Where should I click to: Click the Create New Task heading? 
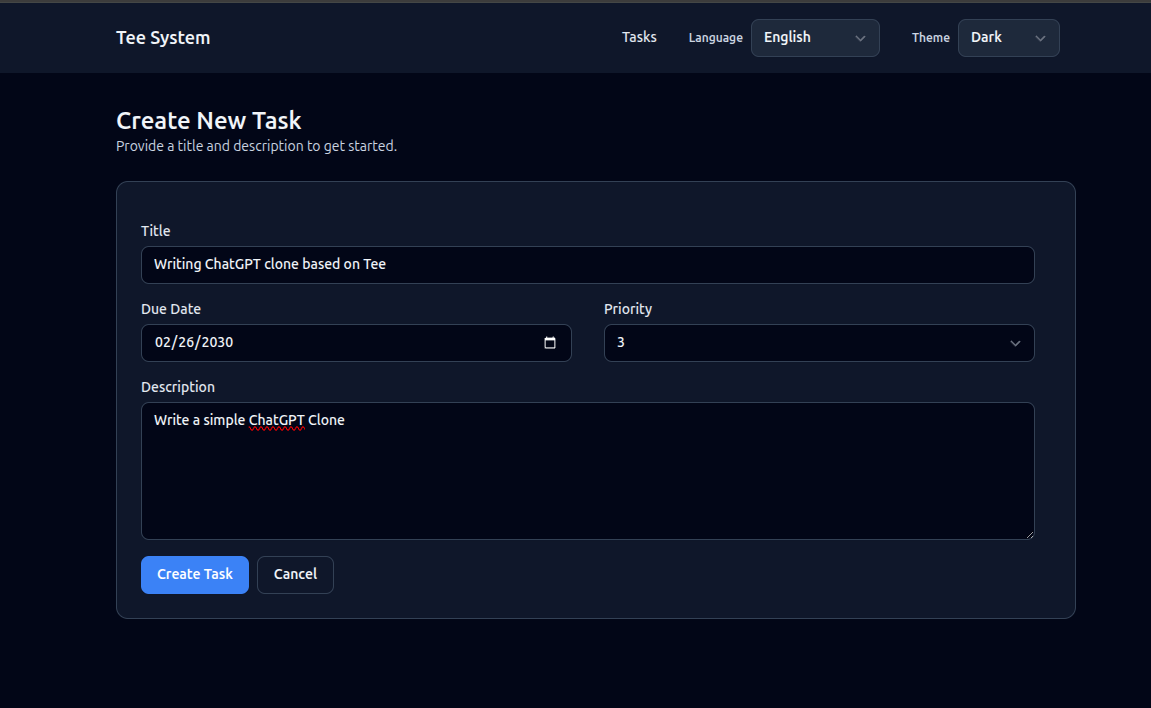point(208,120)
